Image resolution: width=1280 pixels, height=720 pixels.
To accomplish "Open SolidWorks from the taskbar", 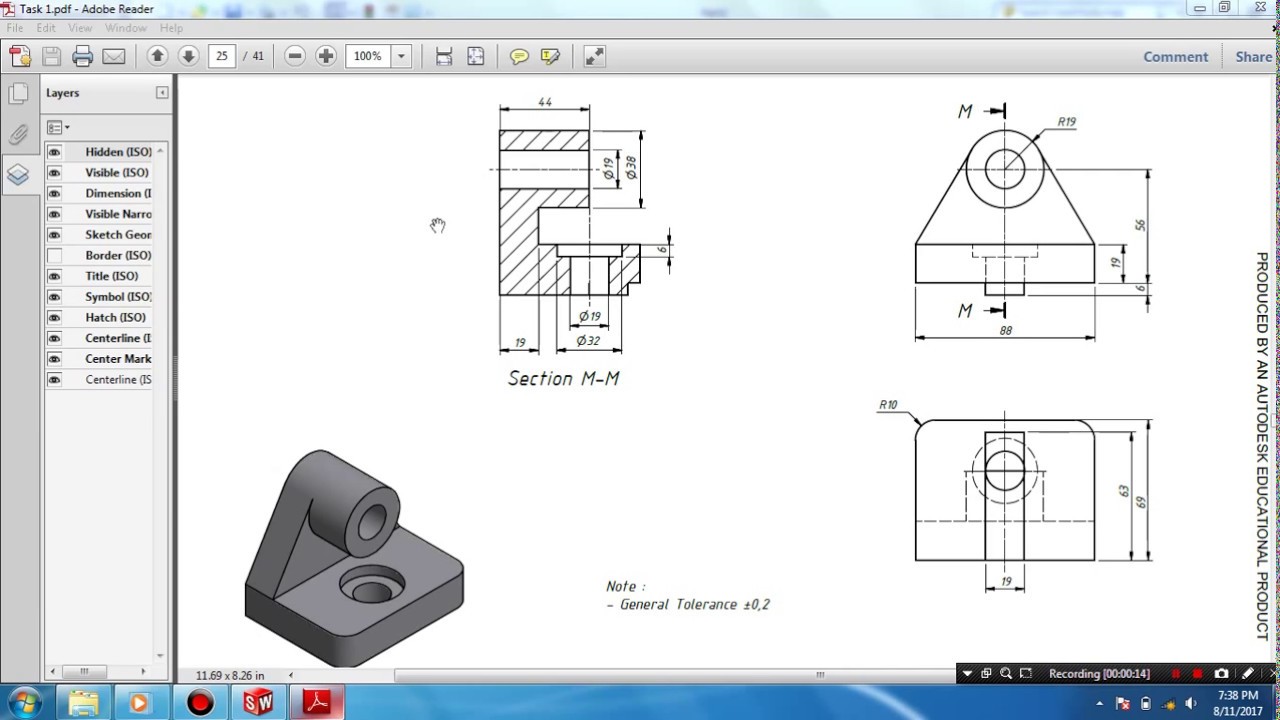I will [x=258, y=703].
